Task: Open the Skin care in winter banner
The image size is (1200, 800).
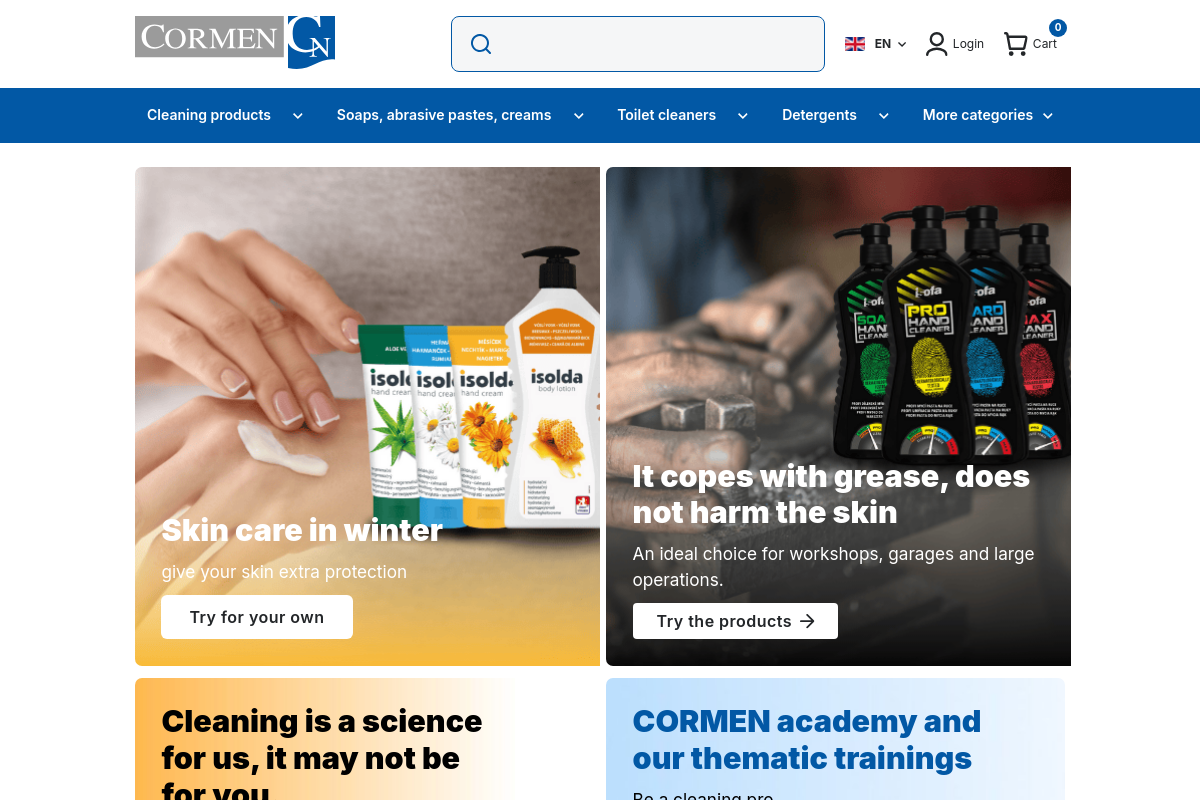Action: tap(367, 416)
